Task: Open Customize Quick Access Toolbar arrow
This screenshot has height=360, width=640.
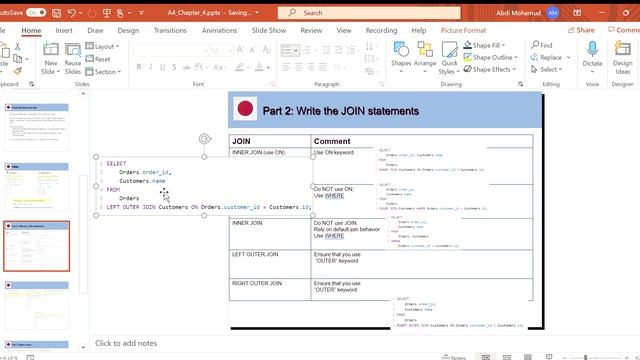Action: click(x=142, y=13)
